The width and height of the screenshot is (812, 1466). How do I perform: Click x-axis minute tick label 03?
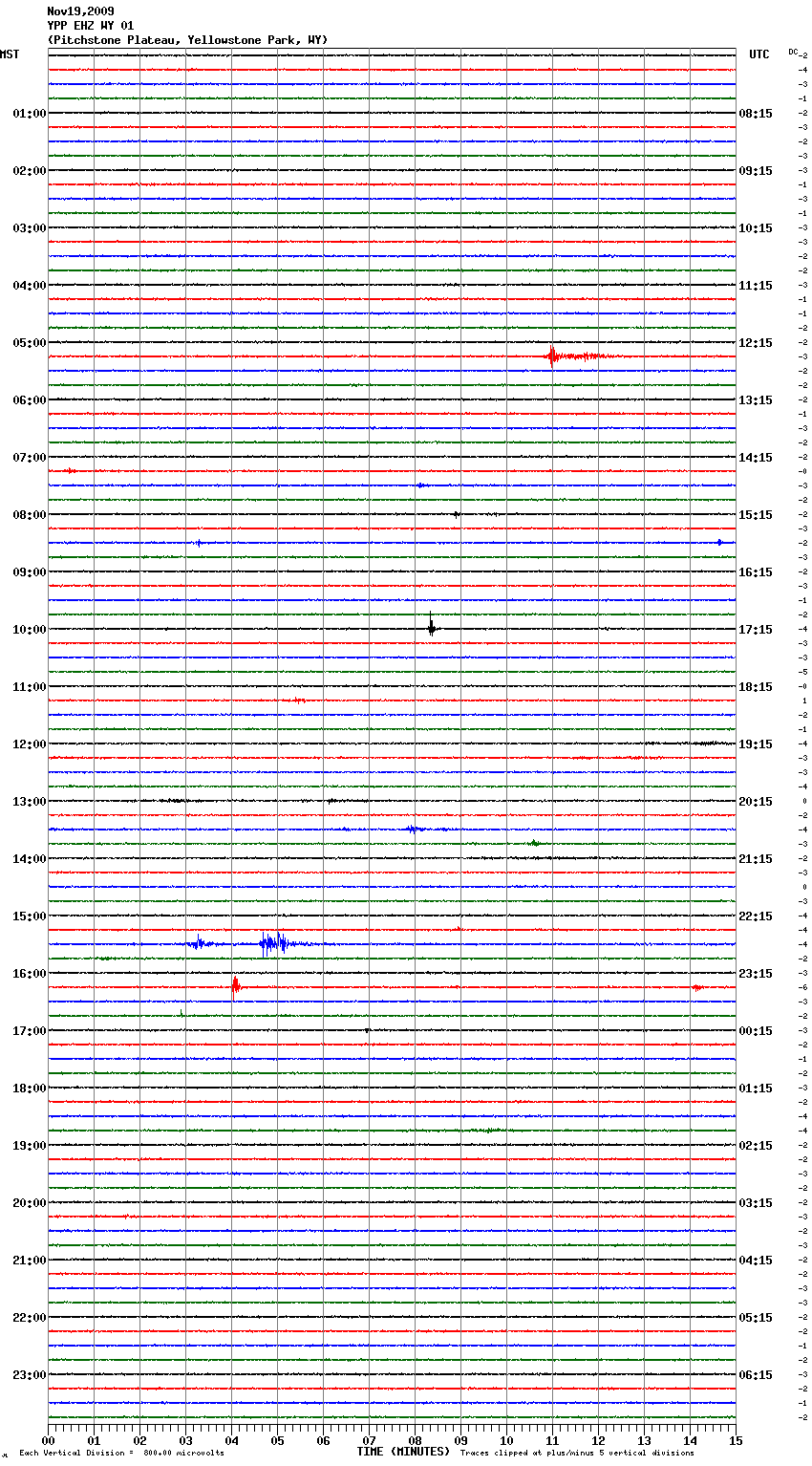(185, 1440)
